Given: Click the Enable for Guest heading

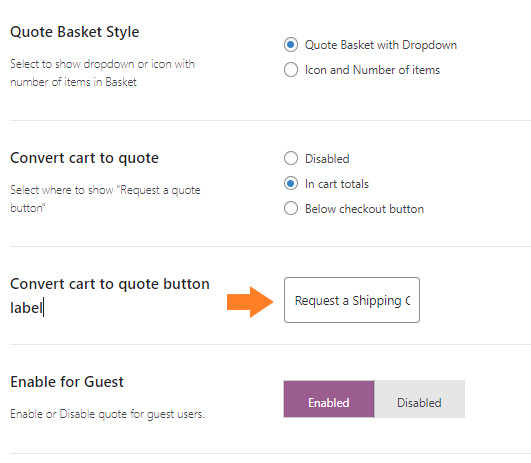Looking at the screenshot, I should pyautogui.click(x=67, y=382).
